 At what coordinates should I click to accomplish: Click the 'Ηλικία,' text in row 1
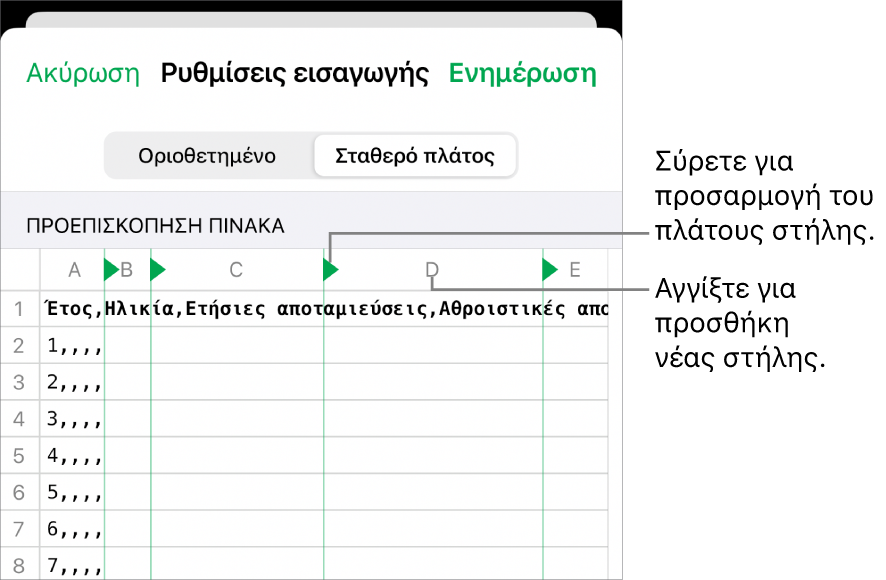pyautogui.click(x=144, y=309)
